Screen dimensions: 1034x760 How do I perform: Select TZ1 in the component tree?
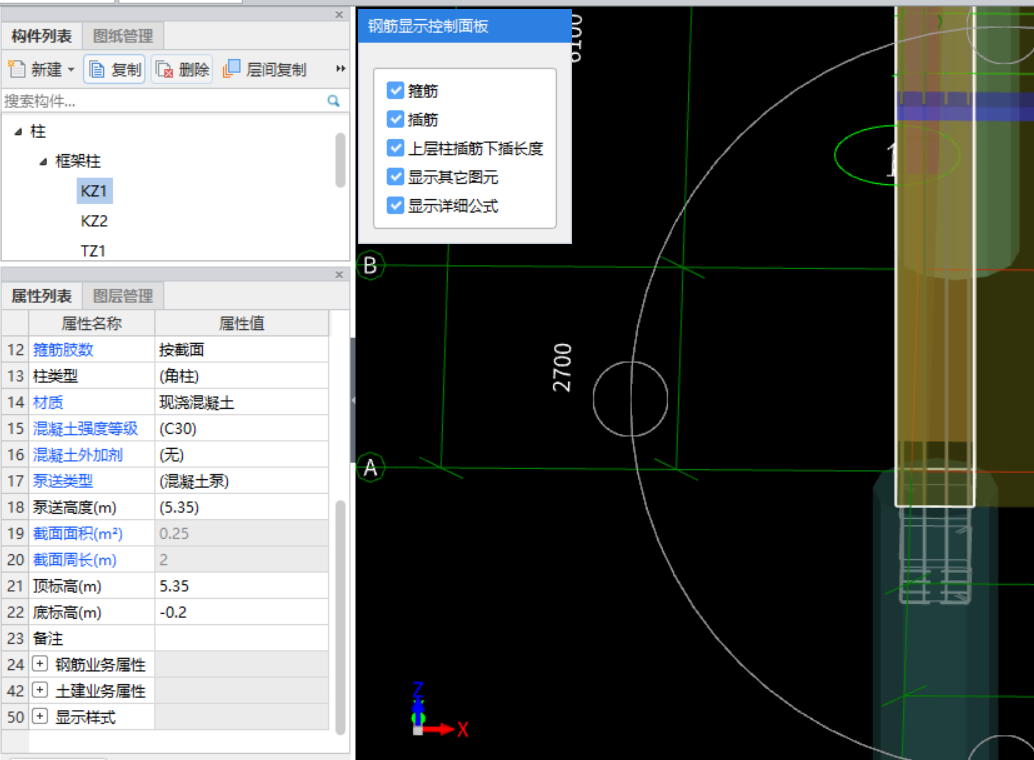tap(93, 251)
